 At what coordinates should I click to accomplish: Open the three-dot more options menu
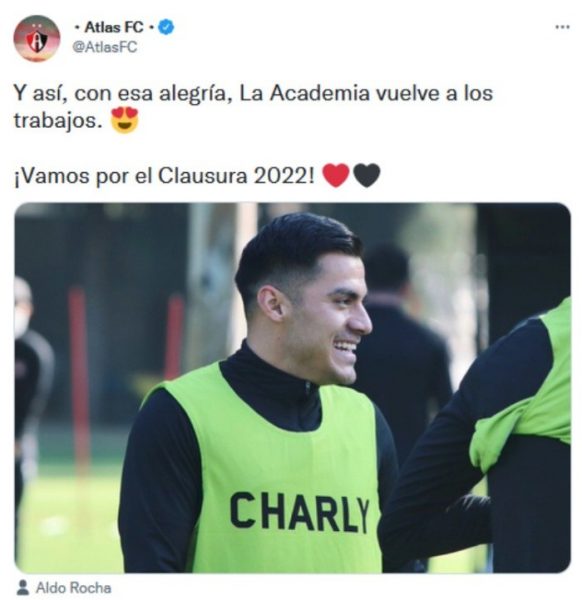562,27
